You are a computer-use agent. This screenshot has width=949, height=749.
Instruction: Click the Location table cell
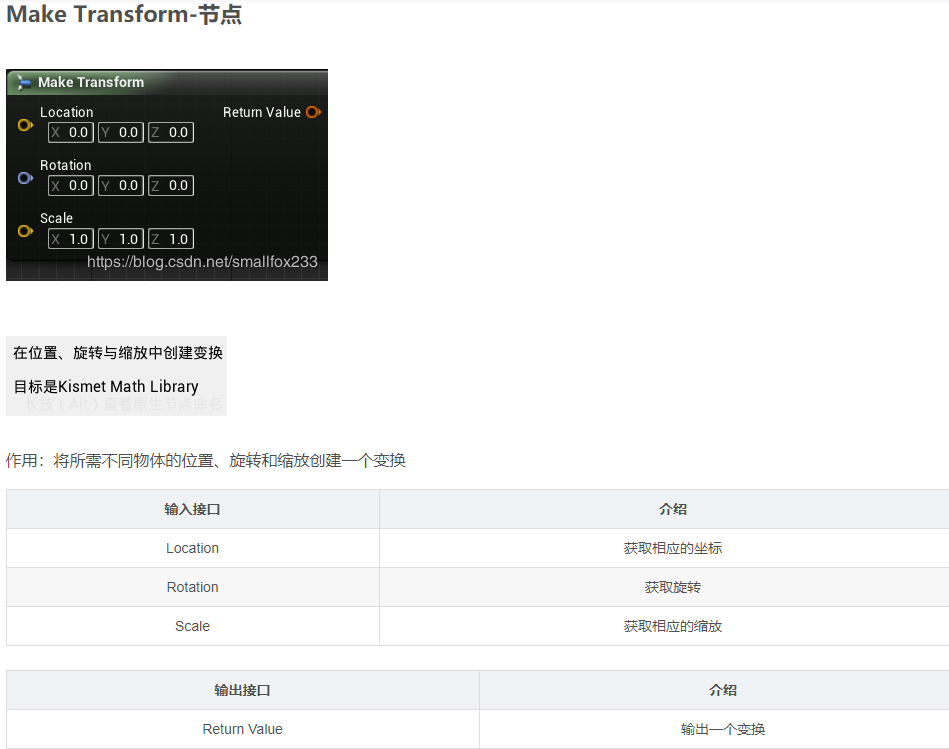[x=192, y=548]
